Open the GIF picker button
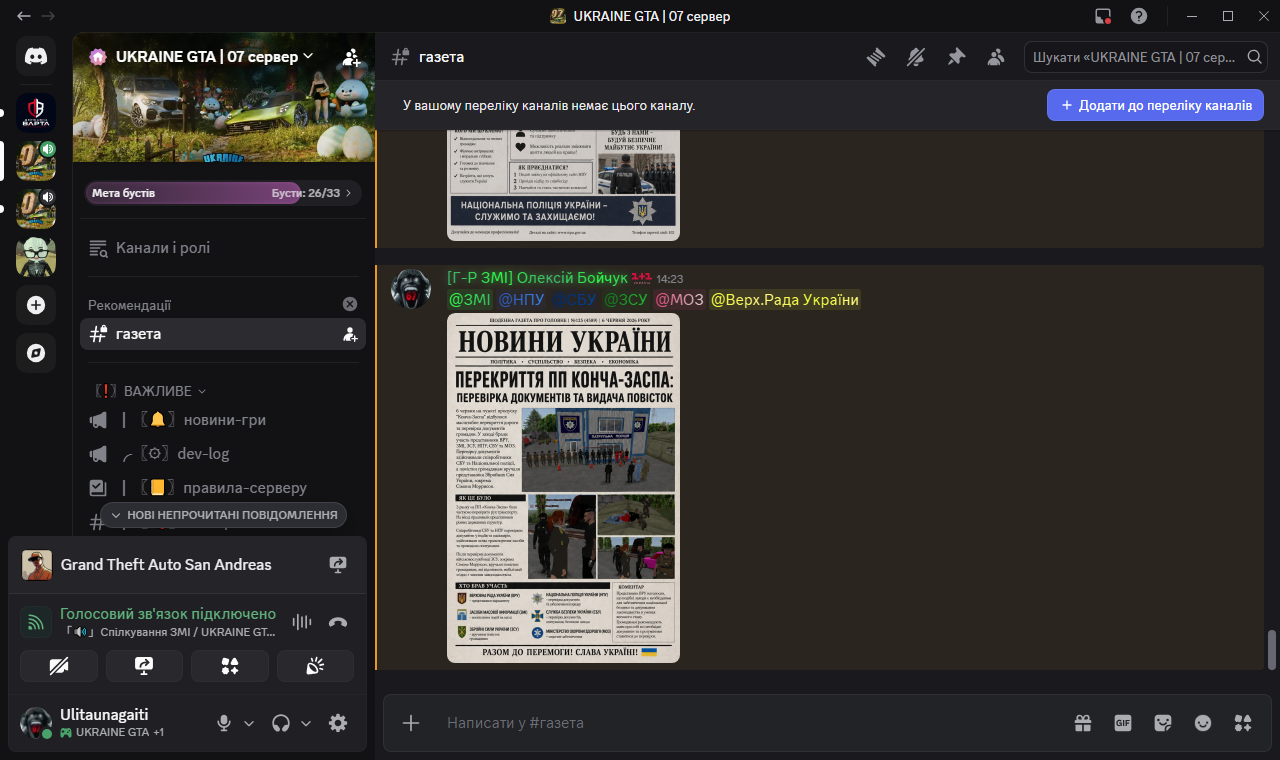The height and width of the screenshot is (760, 1280). 1123,723
